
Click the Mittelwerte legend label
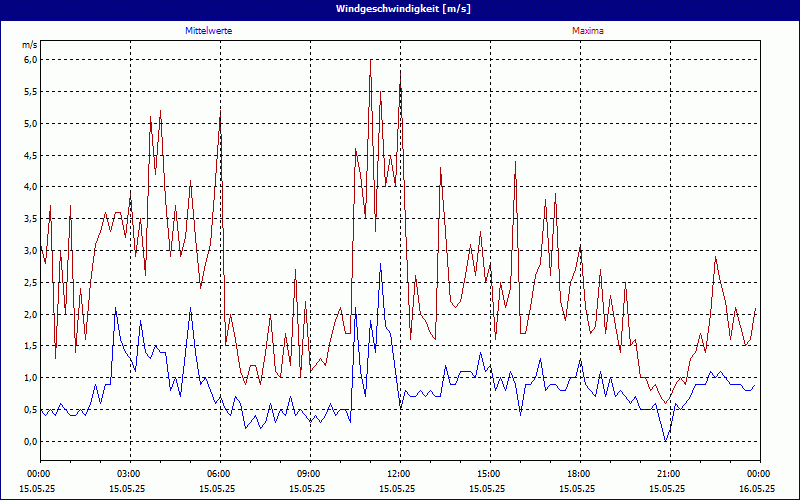[215, 31]
